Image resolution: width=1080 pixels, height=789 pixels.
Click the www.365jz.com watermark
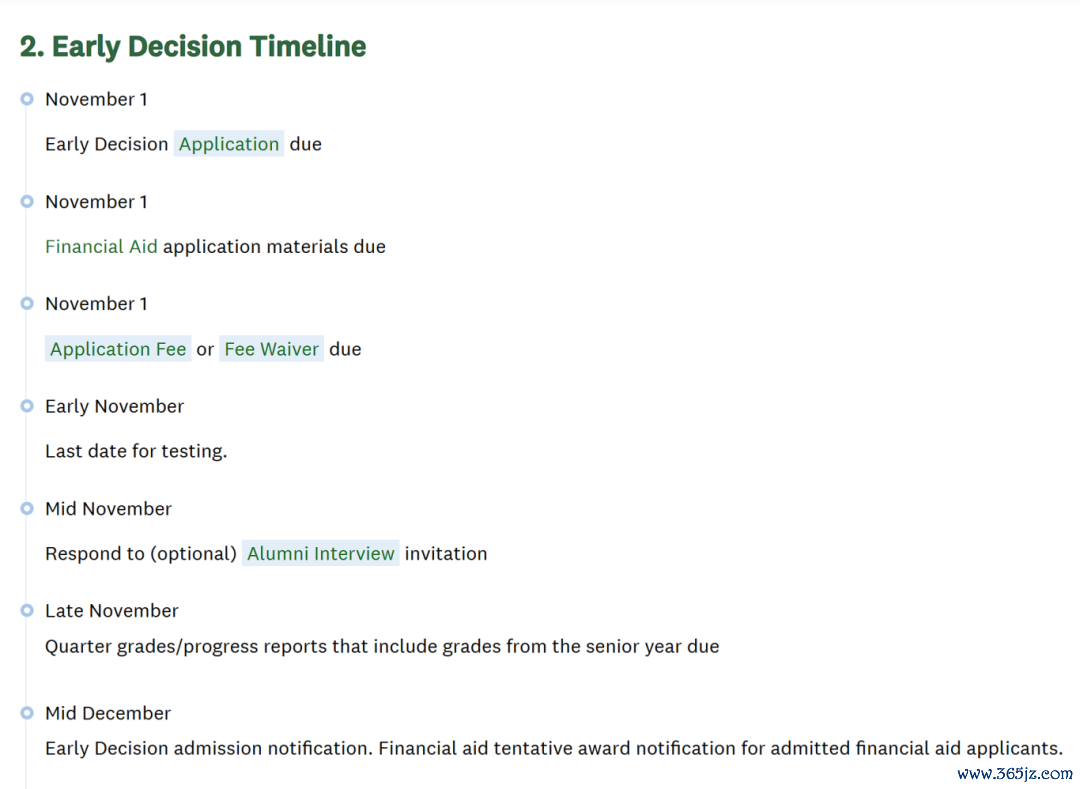[x=1015, y=774]
